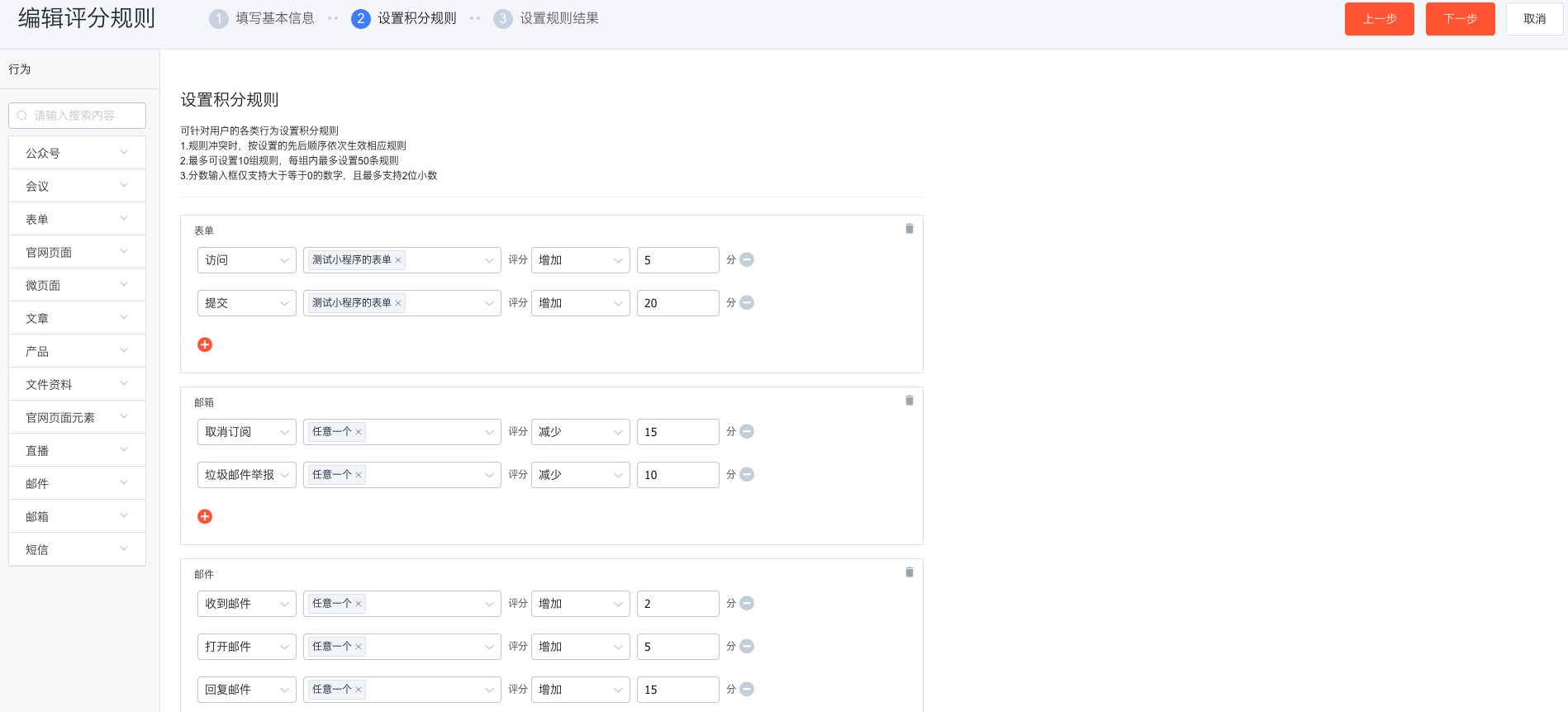The height and width of the screenshot is (712, 1568).
Task: Remove the 访问 rule row with minus icon
Action: point(747,259)
